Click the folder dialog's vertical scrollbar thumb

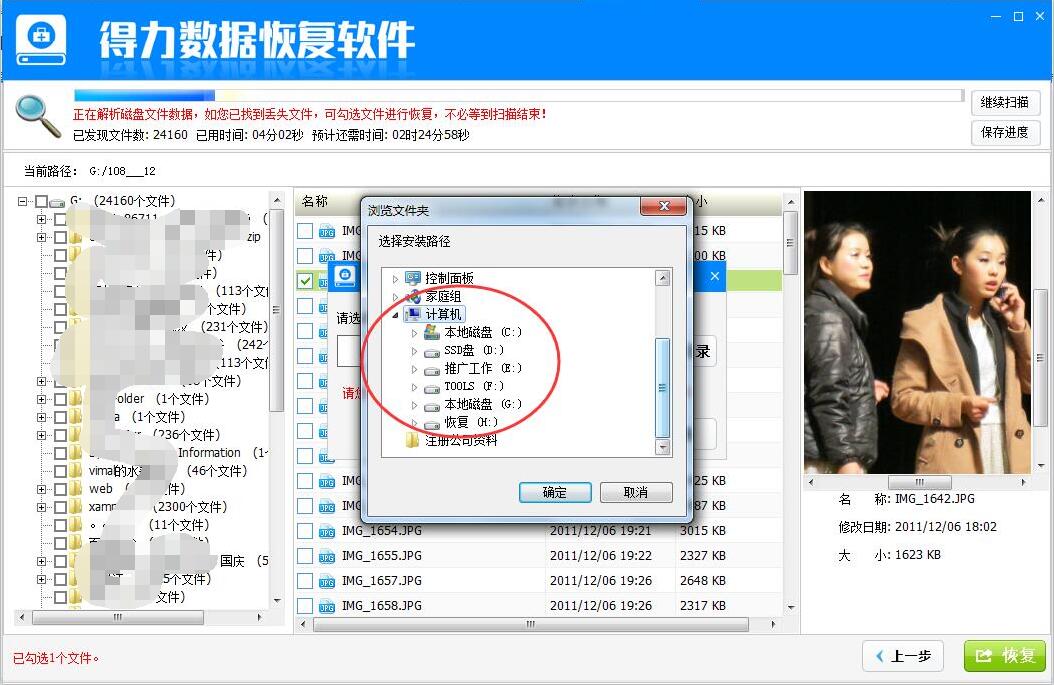662,388
